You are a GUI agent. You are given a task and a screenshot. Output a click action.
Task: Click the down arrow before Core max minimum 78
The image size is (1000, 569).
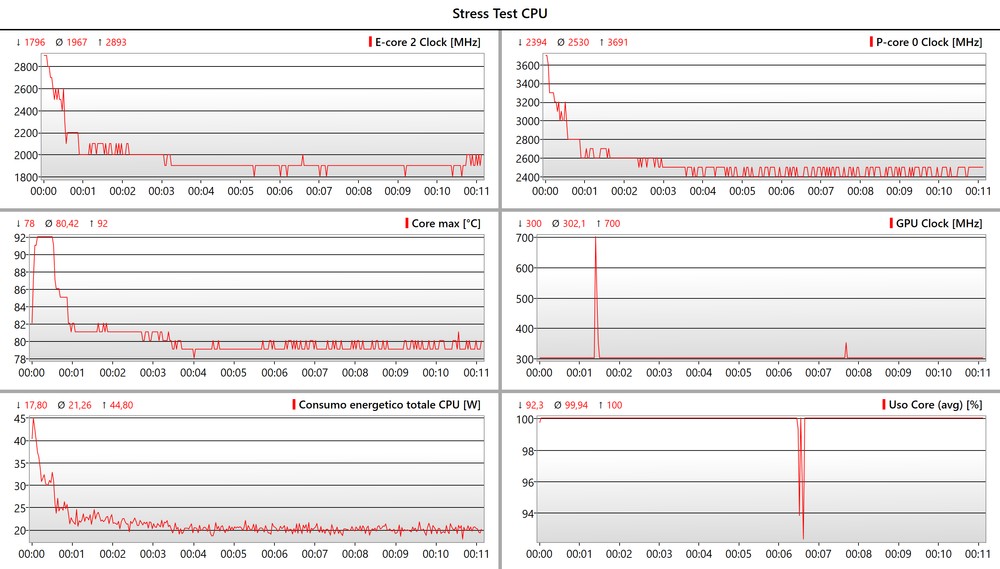19,223
